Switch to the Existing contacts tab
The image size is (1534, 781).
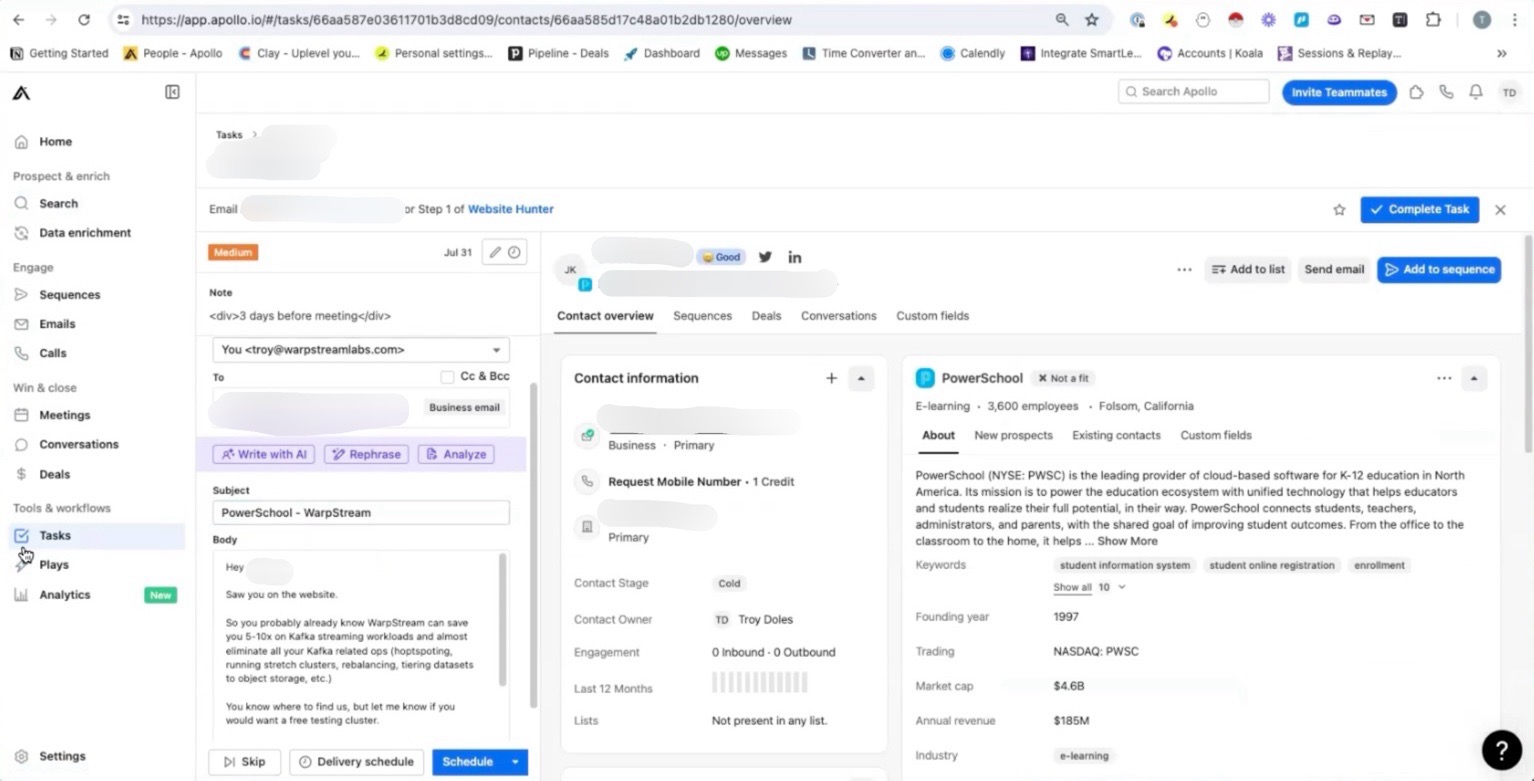coord(1116,436)
